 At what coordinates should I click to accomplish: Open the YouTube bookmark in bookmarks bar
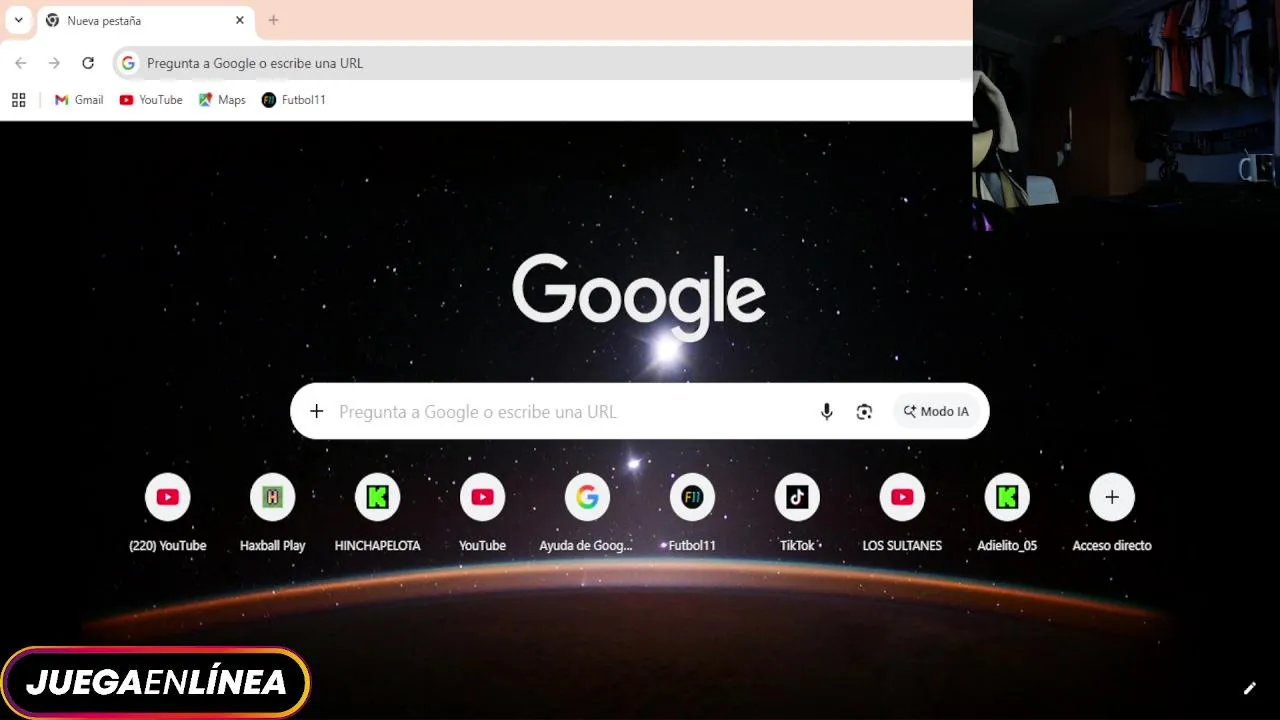tap(151, 100)
